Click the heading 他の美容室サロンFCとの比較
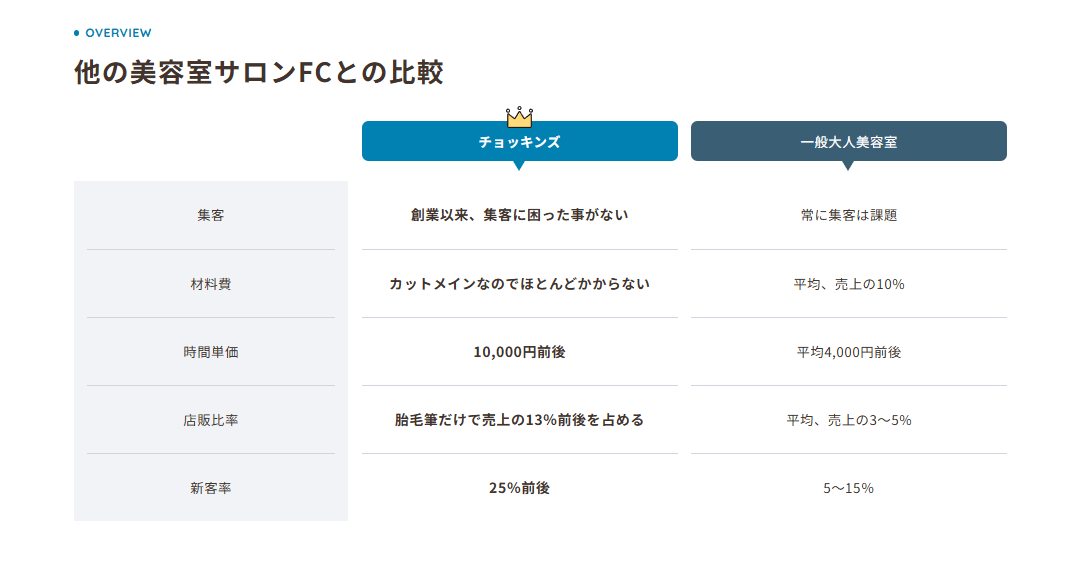The width and height of the screenshot is (1081, 561). [x=258, y=73]
